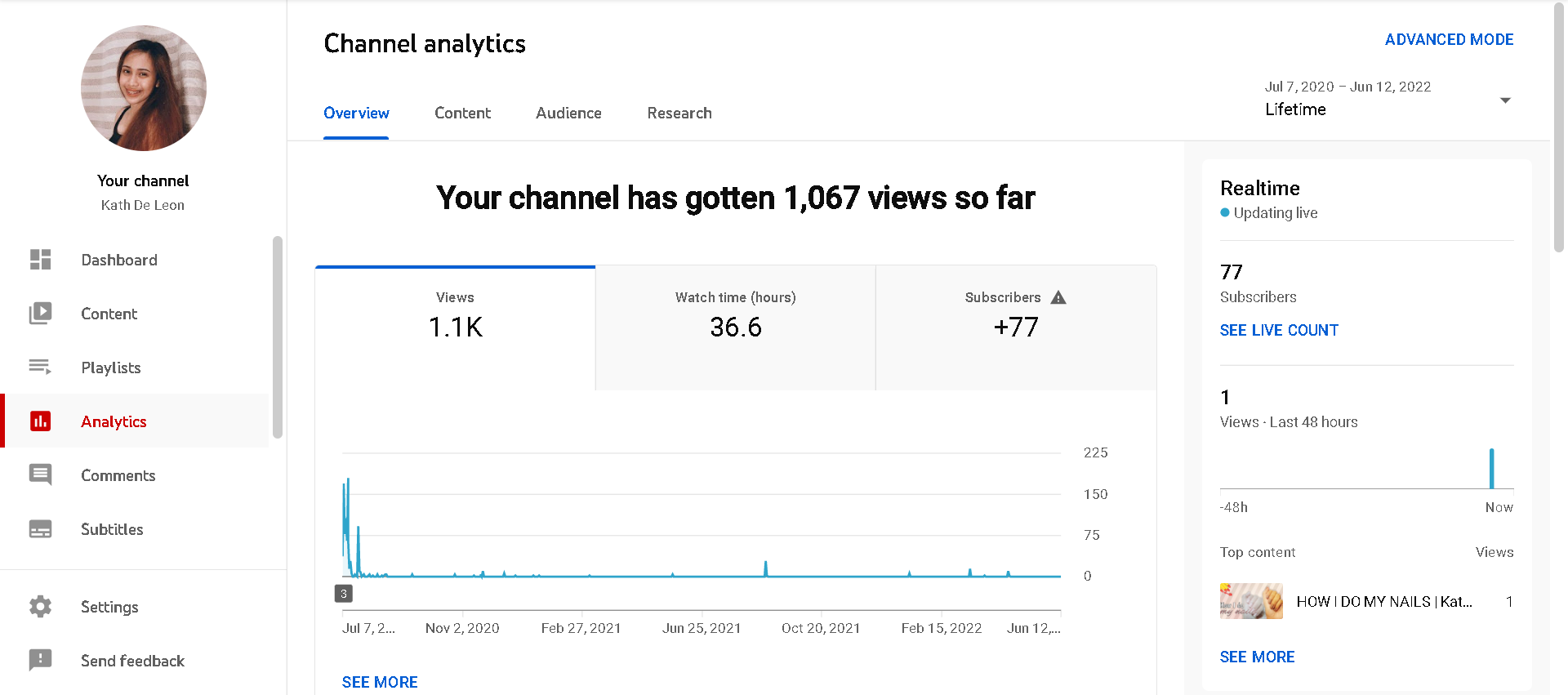This screenshot has width=1568, height=695.
Task: Click SEE MORE under Top content
Action: tap(1257, 657)
